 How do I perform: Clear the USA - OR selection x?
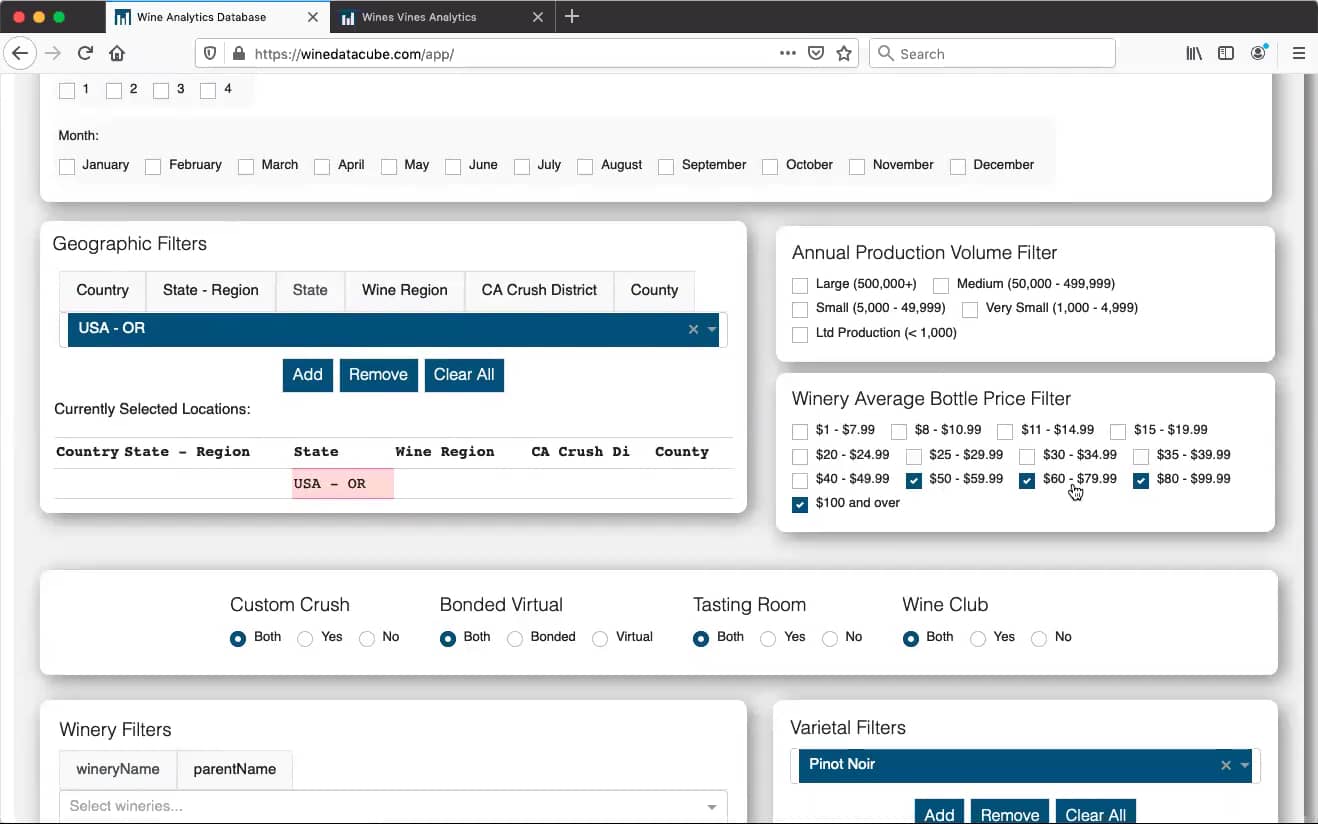click(x=693, y=329)
